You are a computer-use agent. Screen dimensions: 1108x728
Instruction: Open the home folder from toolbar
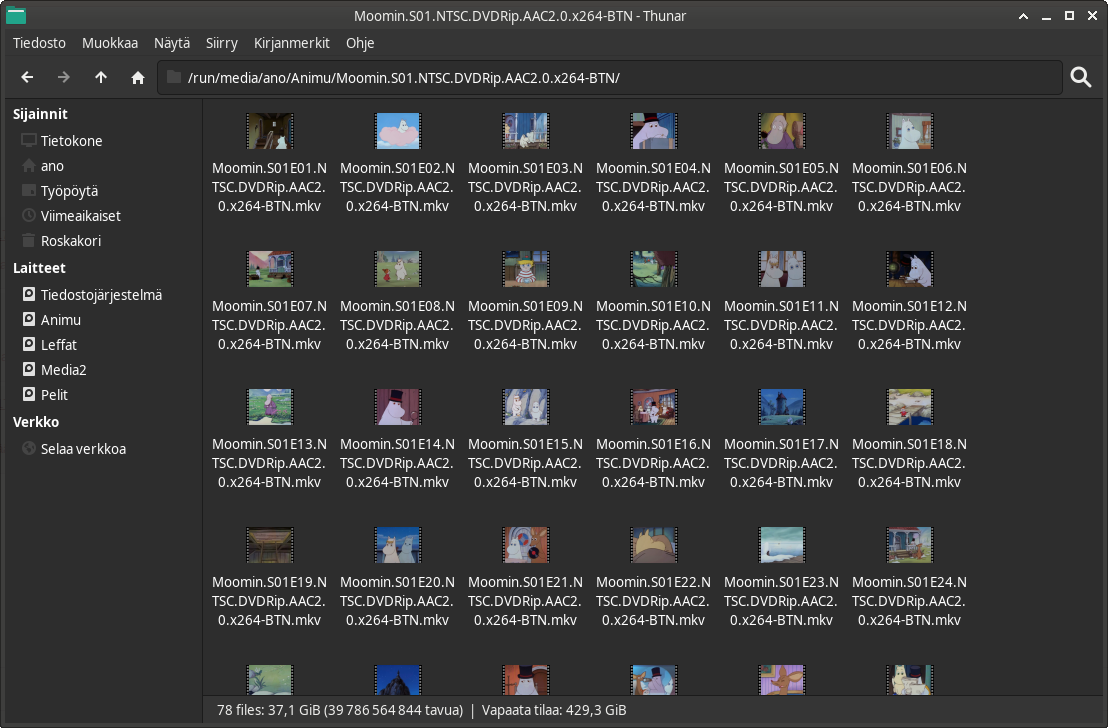[x=138, y=78]
